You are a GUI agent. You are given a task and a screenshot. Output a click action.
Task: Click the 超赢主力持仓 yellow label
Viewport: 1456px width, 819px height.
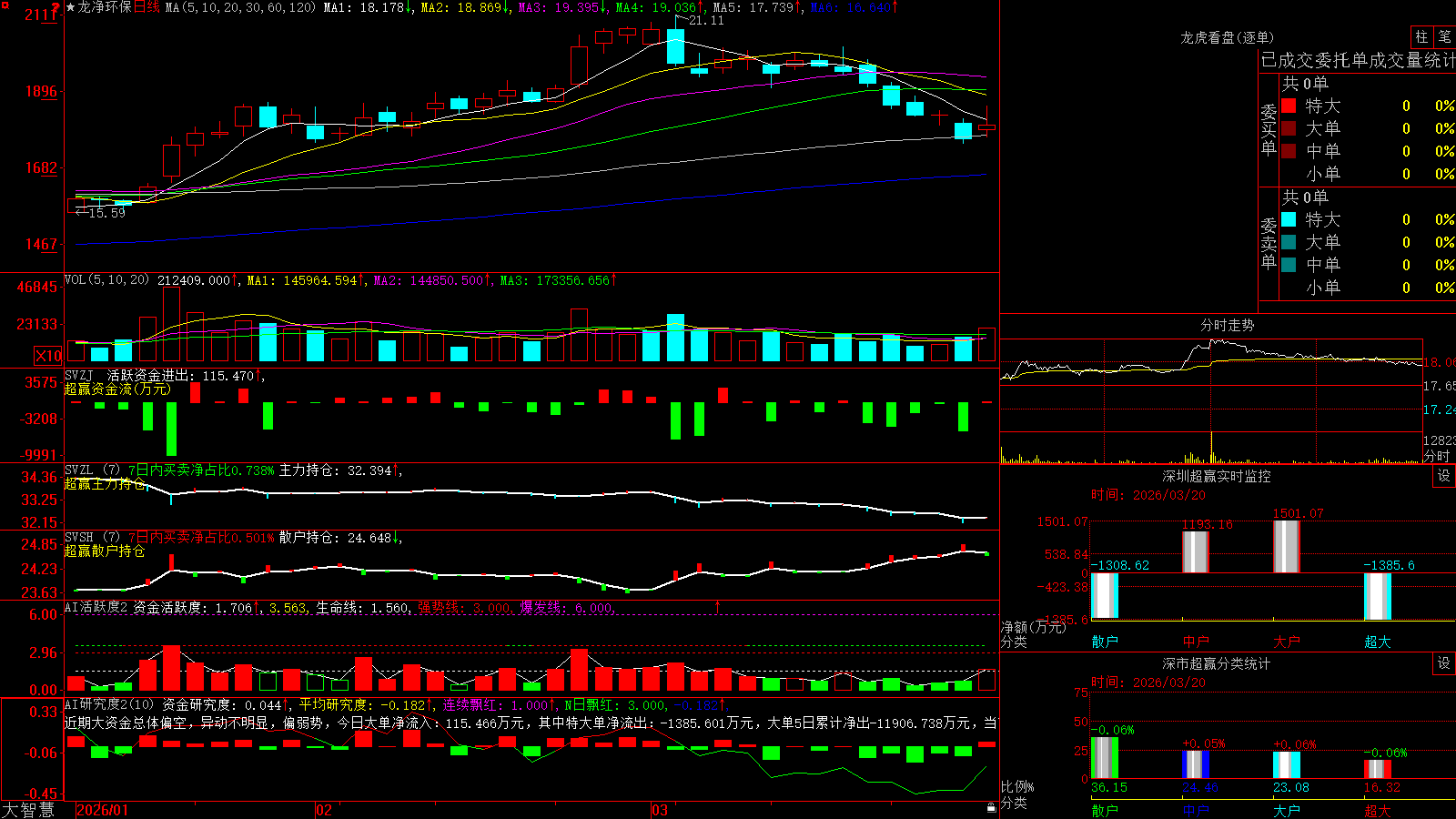(x=105, y=483)
